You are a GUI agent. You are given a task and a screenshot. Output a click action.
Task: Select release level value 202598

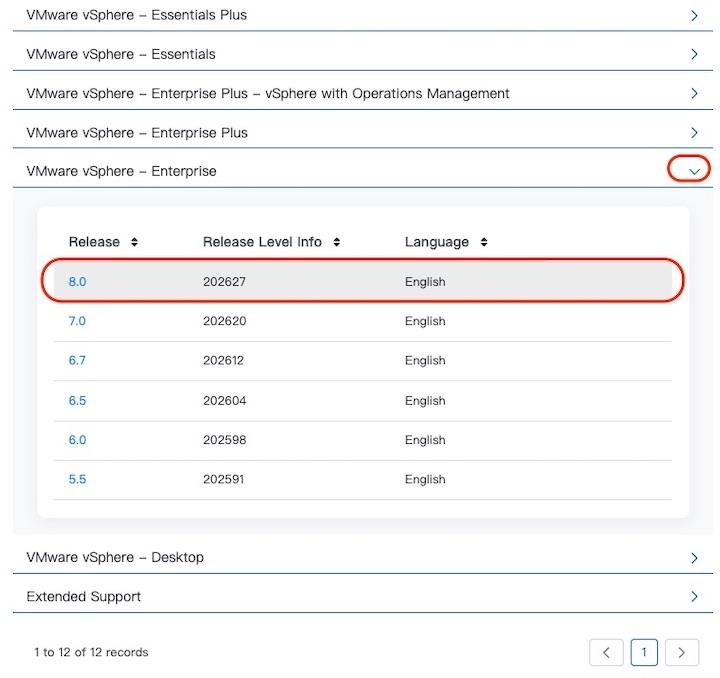coord(225,440)
